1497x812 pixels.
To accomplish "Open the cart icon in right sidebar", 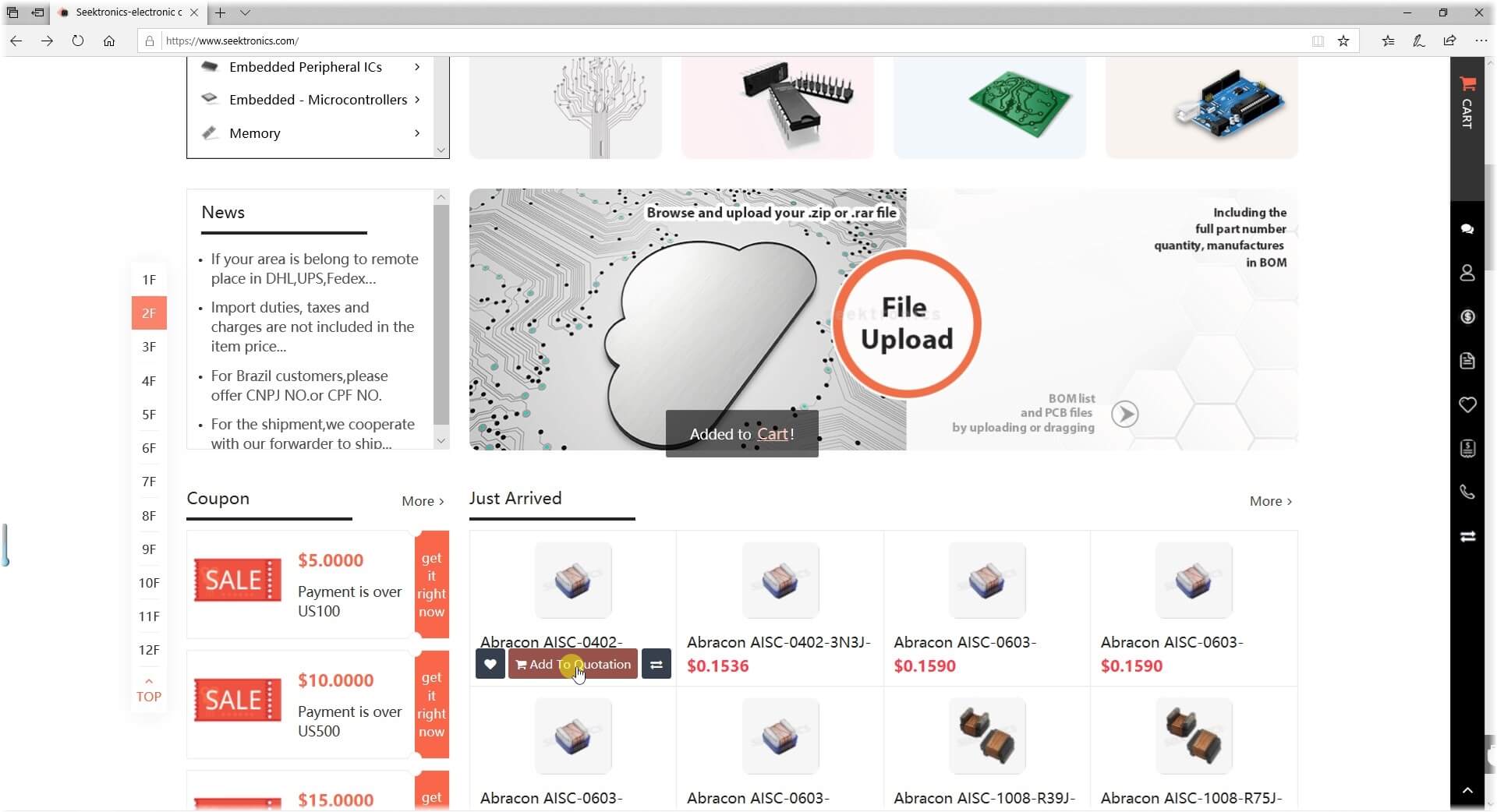I will pos(1467,103).
